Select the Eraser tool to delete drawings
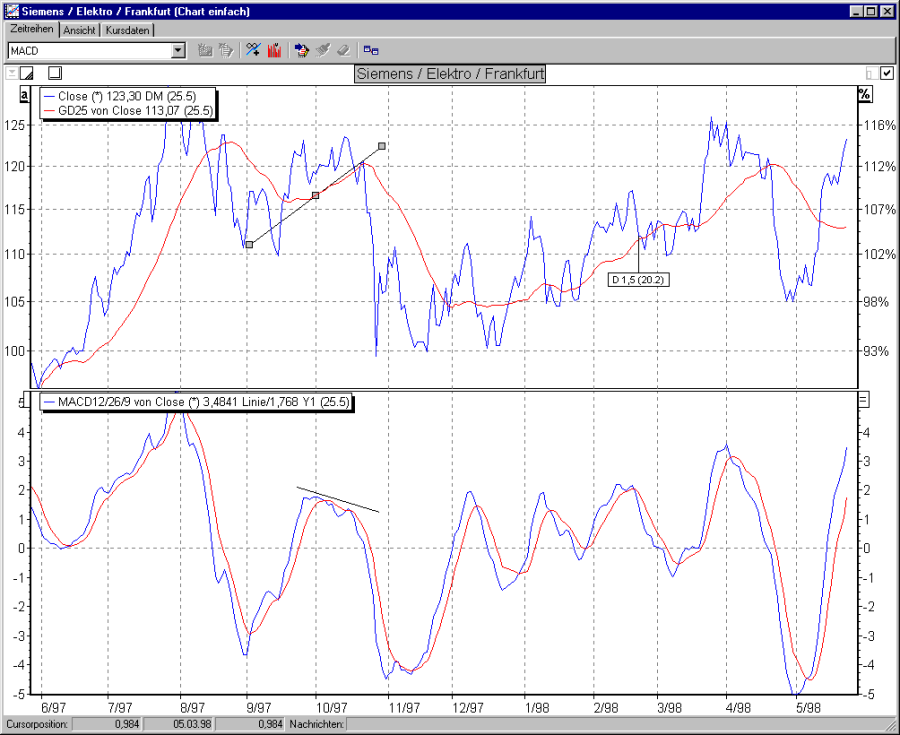Image resolution: width=900 pixels, height=735 pixels. pyautogui.click(x=341, y=50)
